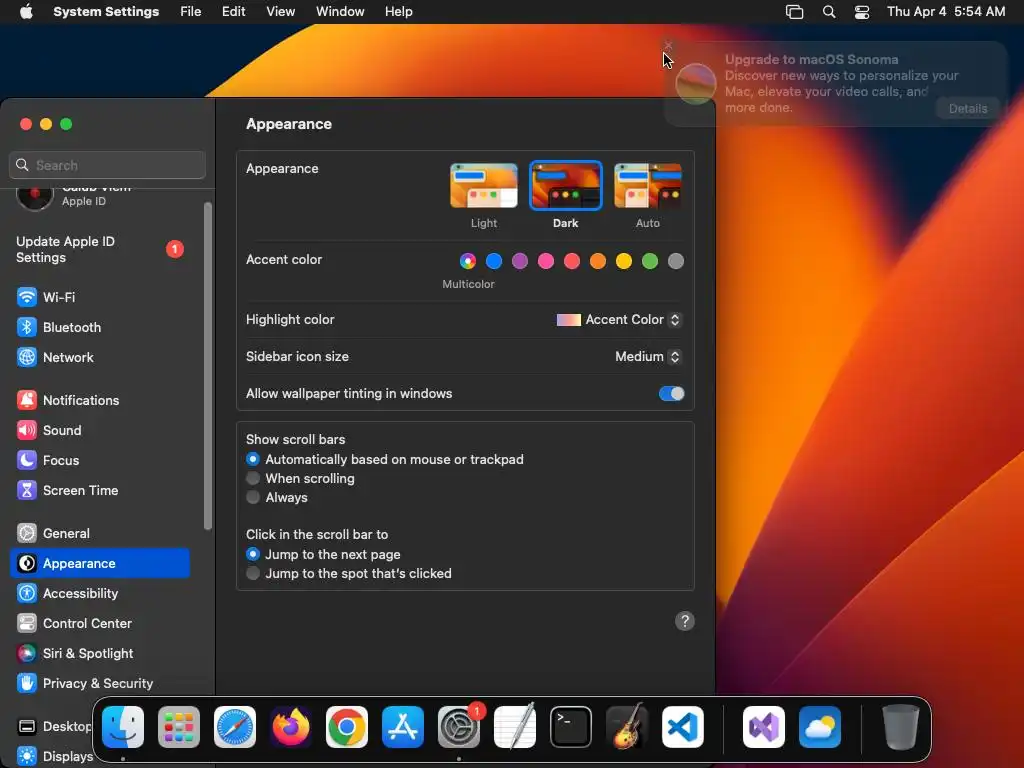The image size is (1024, 768).
Task: Click Details on Sonoma upgrade notification
Action: [968, 108]
